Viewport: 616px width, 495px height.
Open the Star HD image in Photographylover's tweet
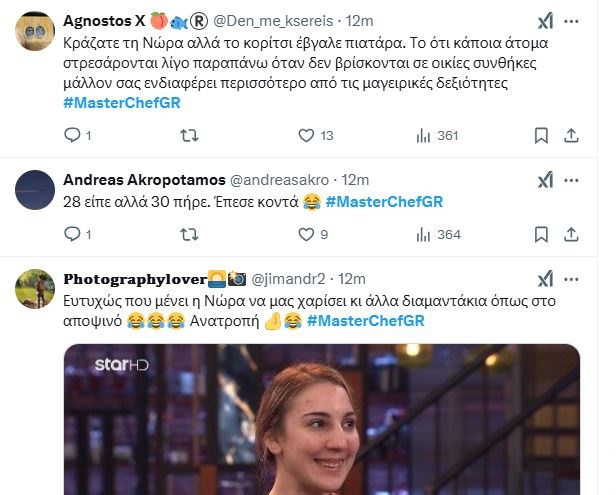[322, 420]
